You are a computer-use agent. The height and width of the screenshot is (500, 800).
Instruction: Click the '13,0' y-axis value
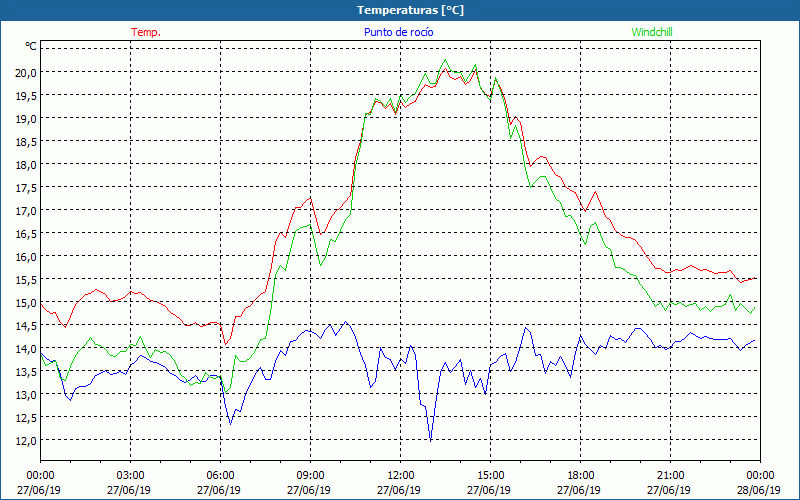pyautogui.click(x=26, y=395)
